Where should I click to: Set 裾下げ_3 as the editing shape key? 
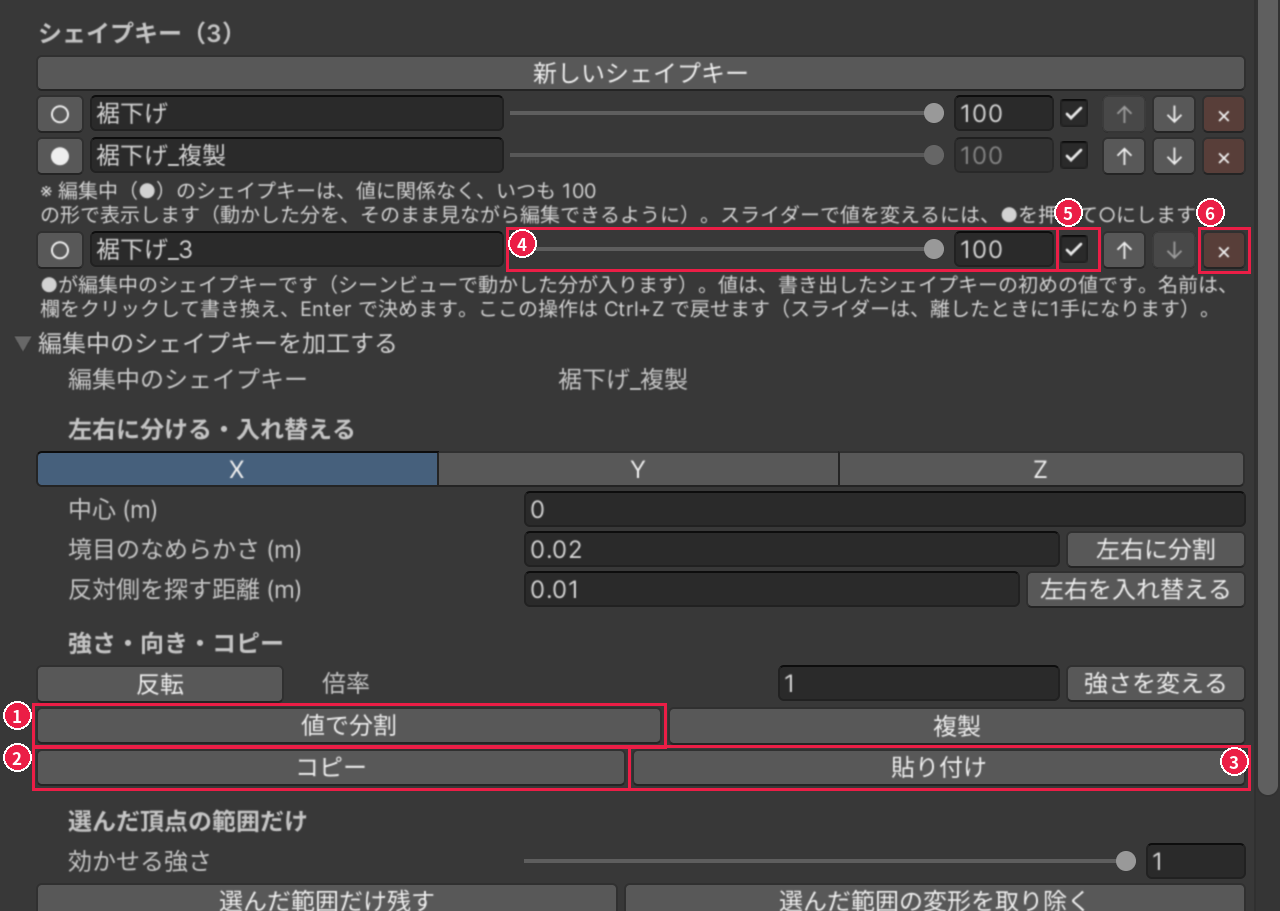59,250
